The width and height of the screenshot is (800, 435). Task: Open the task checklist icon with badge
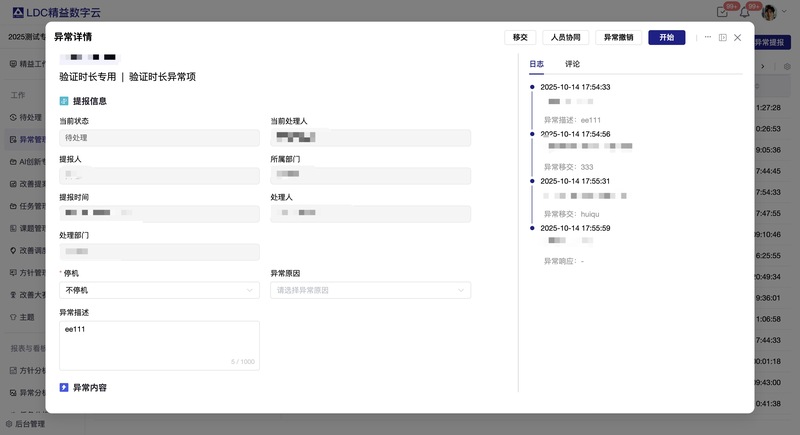[x=722, y=12]
